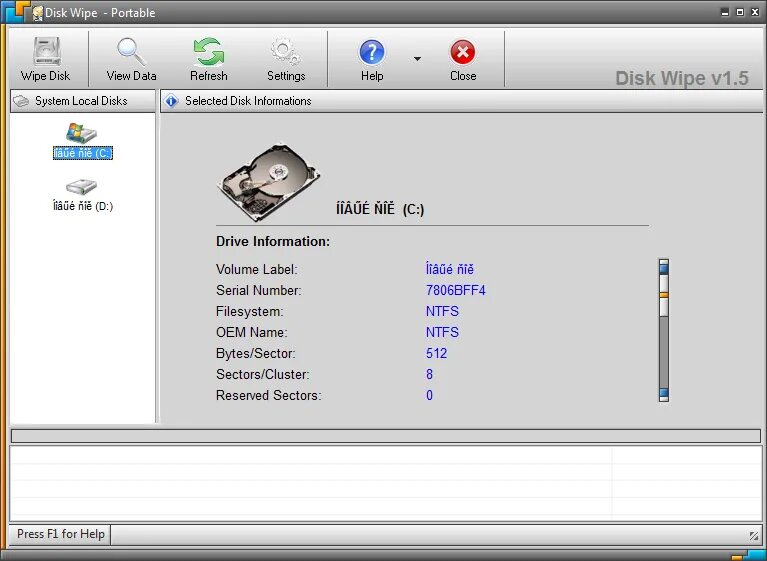Viewport: 767px width, 561px height.
Task: Select the C: system drive
Action: (82, 141)
